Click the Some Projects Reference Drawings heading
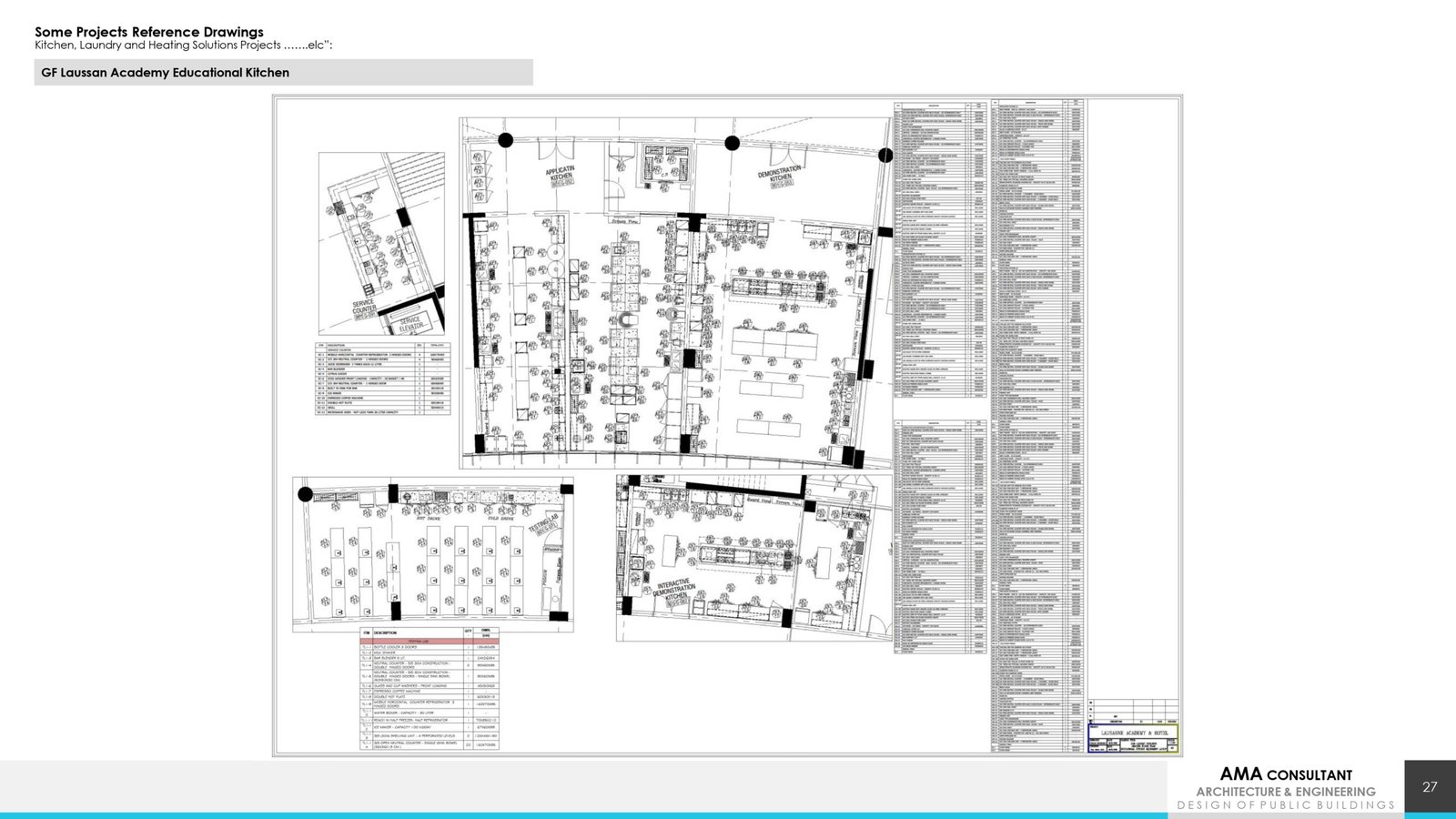The height and width of the screenshot is (819, 1456). pyautogui.click(x=149, y=32)
